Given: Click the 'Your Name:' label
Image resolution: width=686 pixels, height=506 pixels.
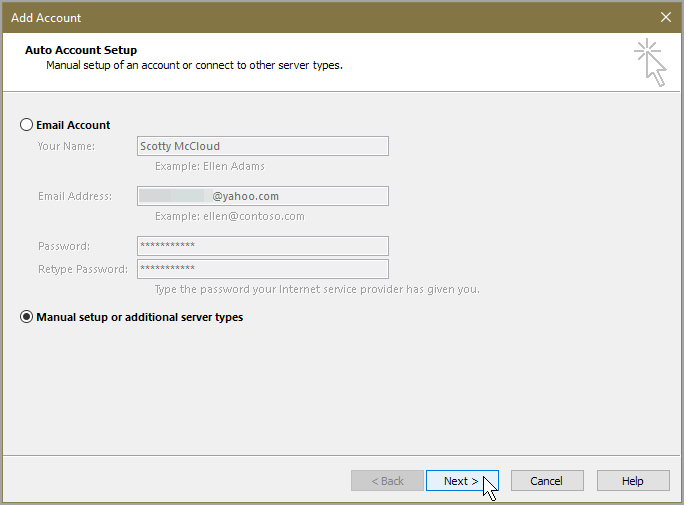Looking at the screenshot, I should (x=66, y=146).
